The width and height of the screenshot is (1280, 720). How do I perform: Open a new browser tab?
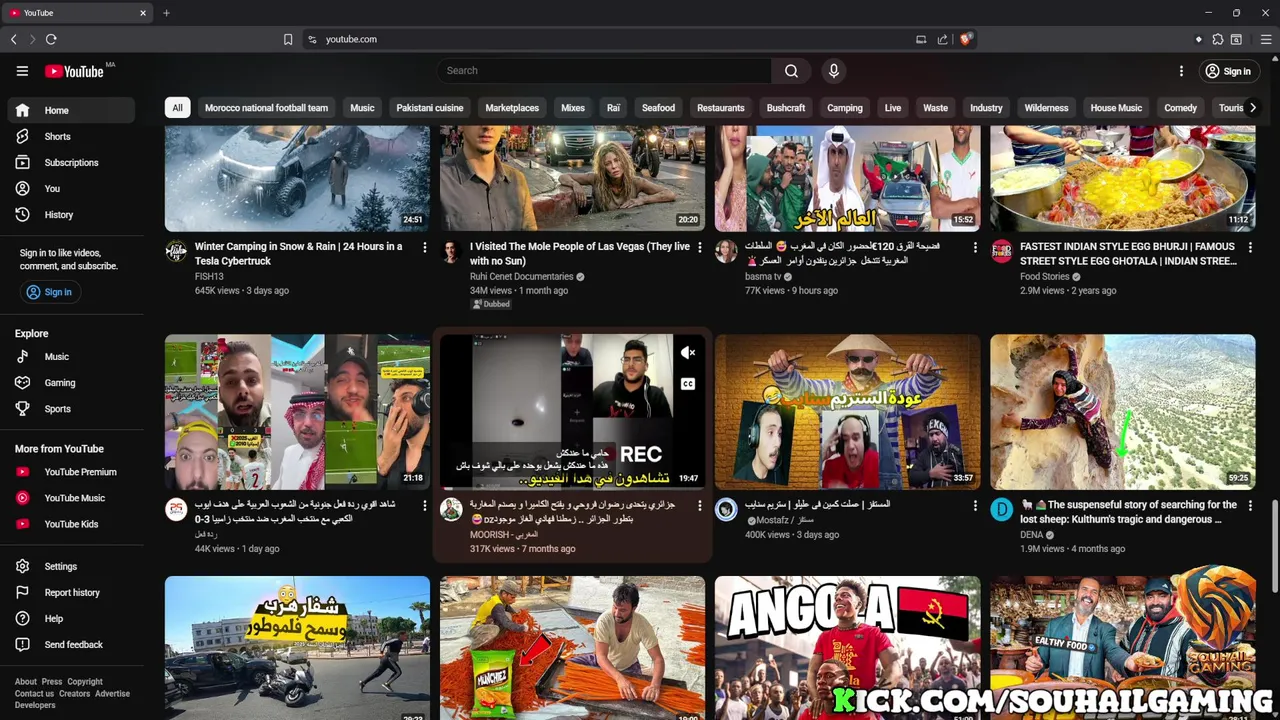[166, 13]
